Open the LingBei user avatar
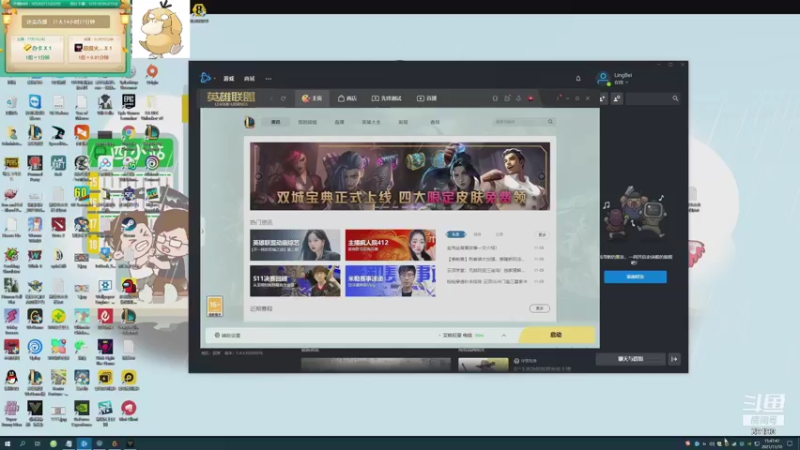 603,78
